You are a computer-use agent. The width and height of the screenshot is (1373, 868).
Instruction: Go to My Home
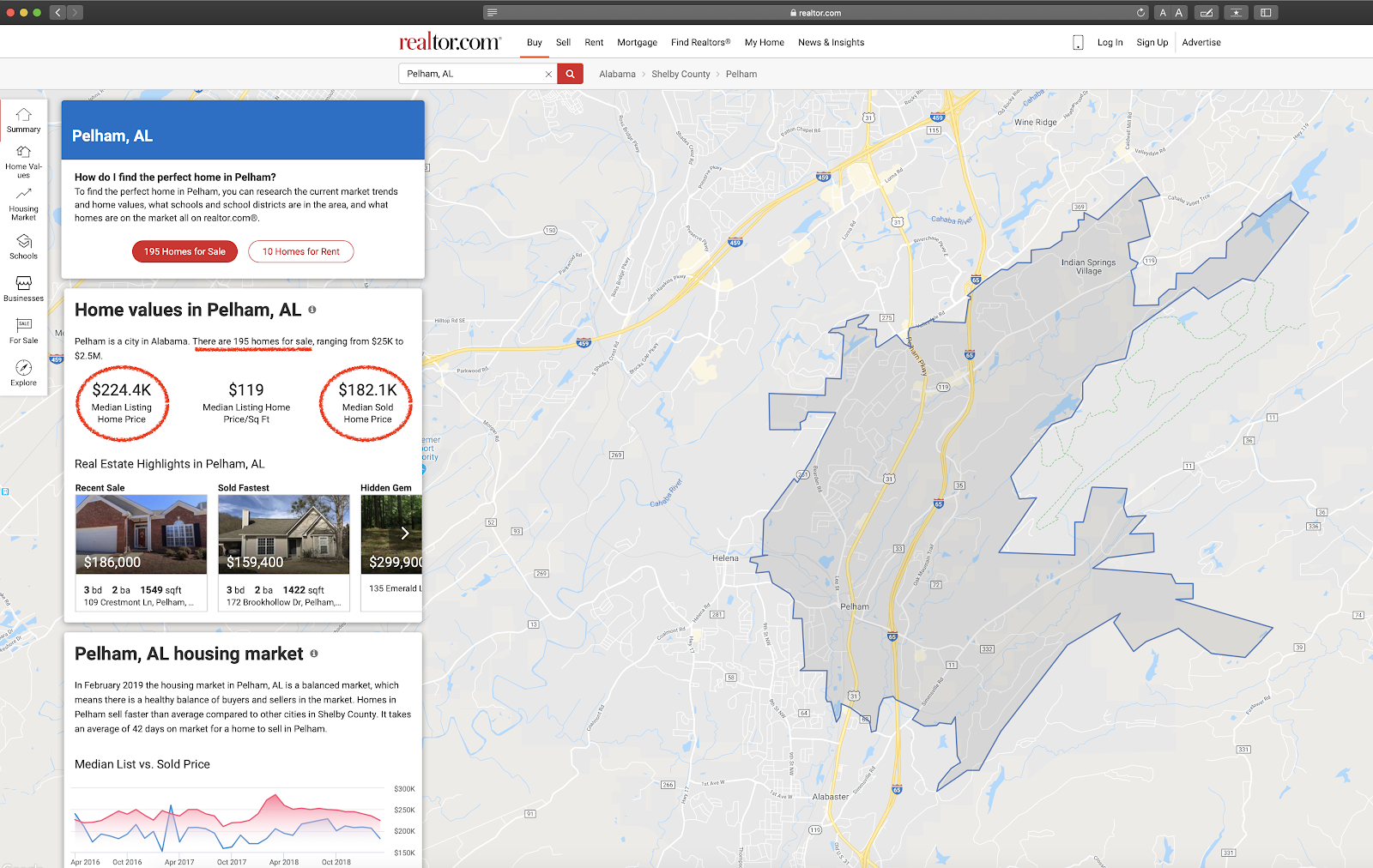(x=765, y=43)
